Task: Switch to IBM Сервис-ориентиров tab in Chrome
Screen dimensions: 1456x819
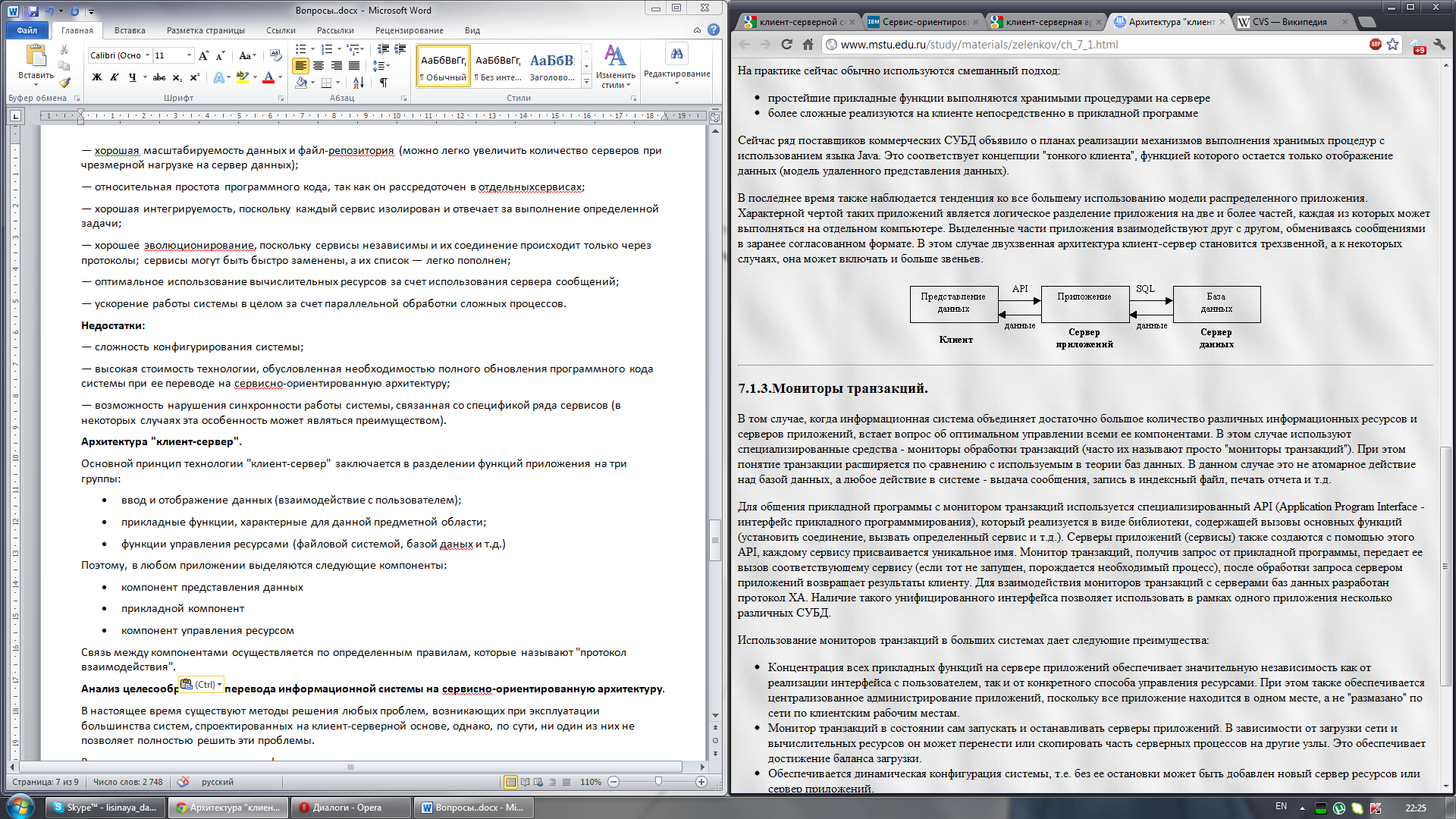Action: 924,22
